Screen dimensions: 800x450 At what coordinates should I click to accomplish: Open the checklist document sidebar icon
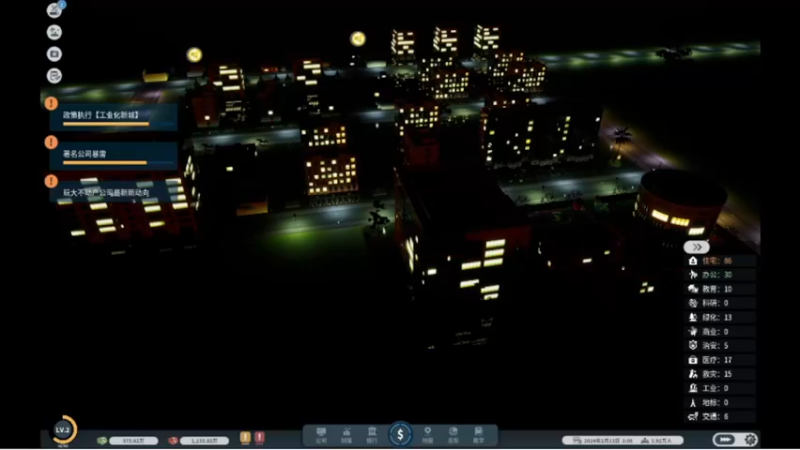click(x=54, y=76)
